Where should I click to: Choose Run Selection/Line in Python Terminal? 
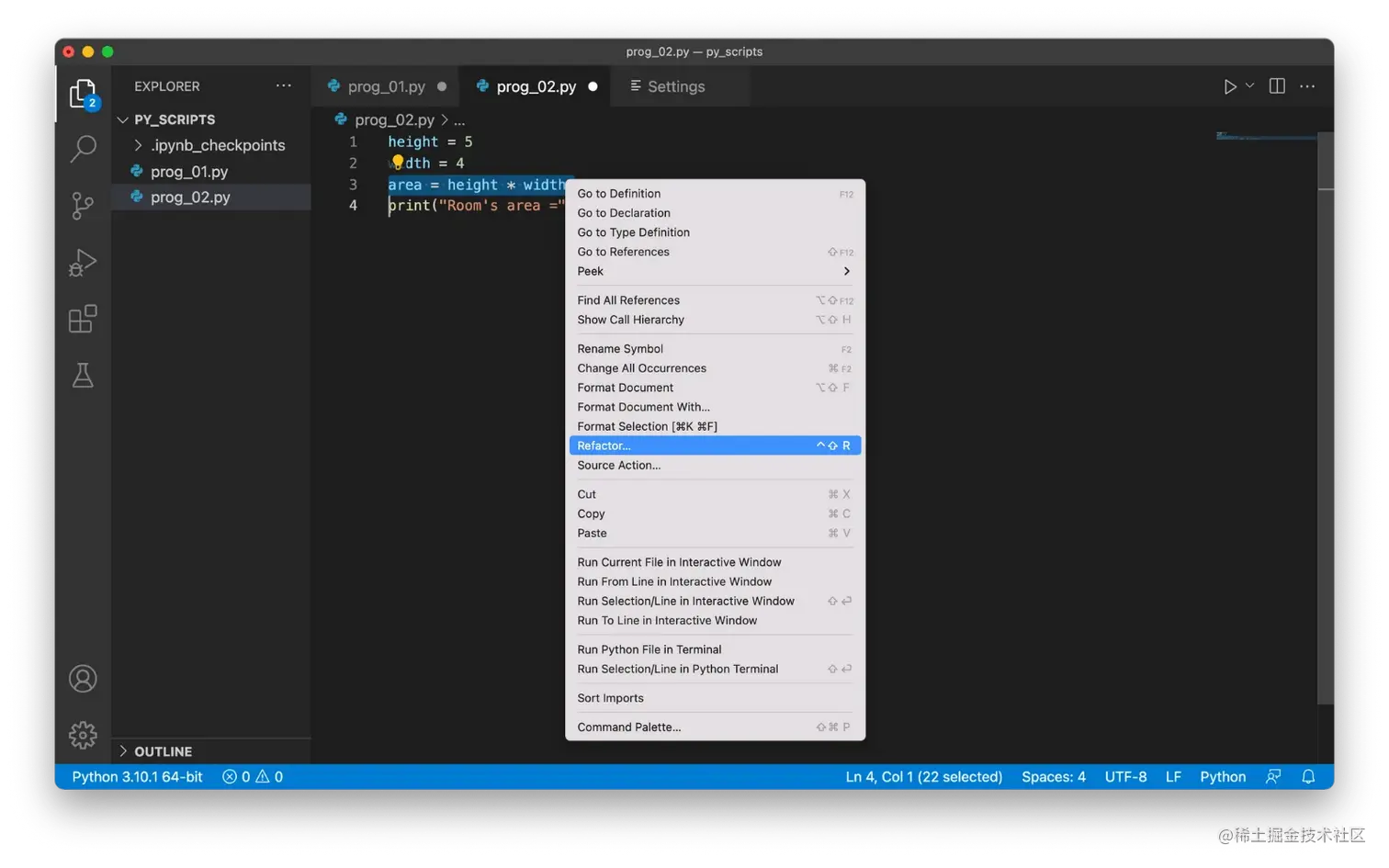[715, 669]
